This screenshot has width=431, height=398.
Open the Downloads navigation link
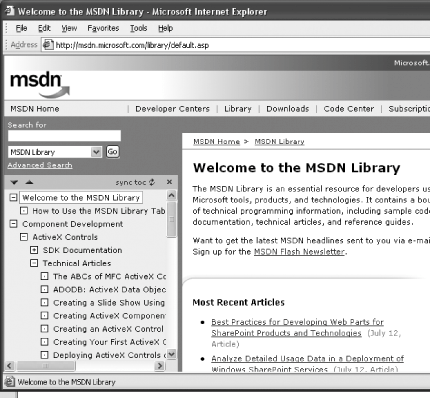pos(288,109)
